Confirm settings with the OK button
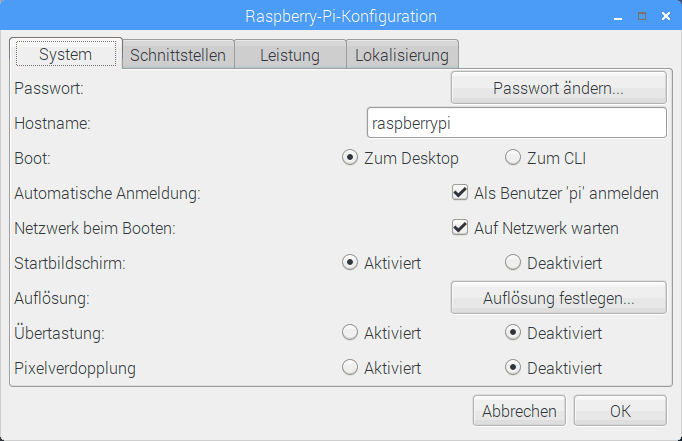This screenshot has width=682, height=441. (621, 410)
